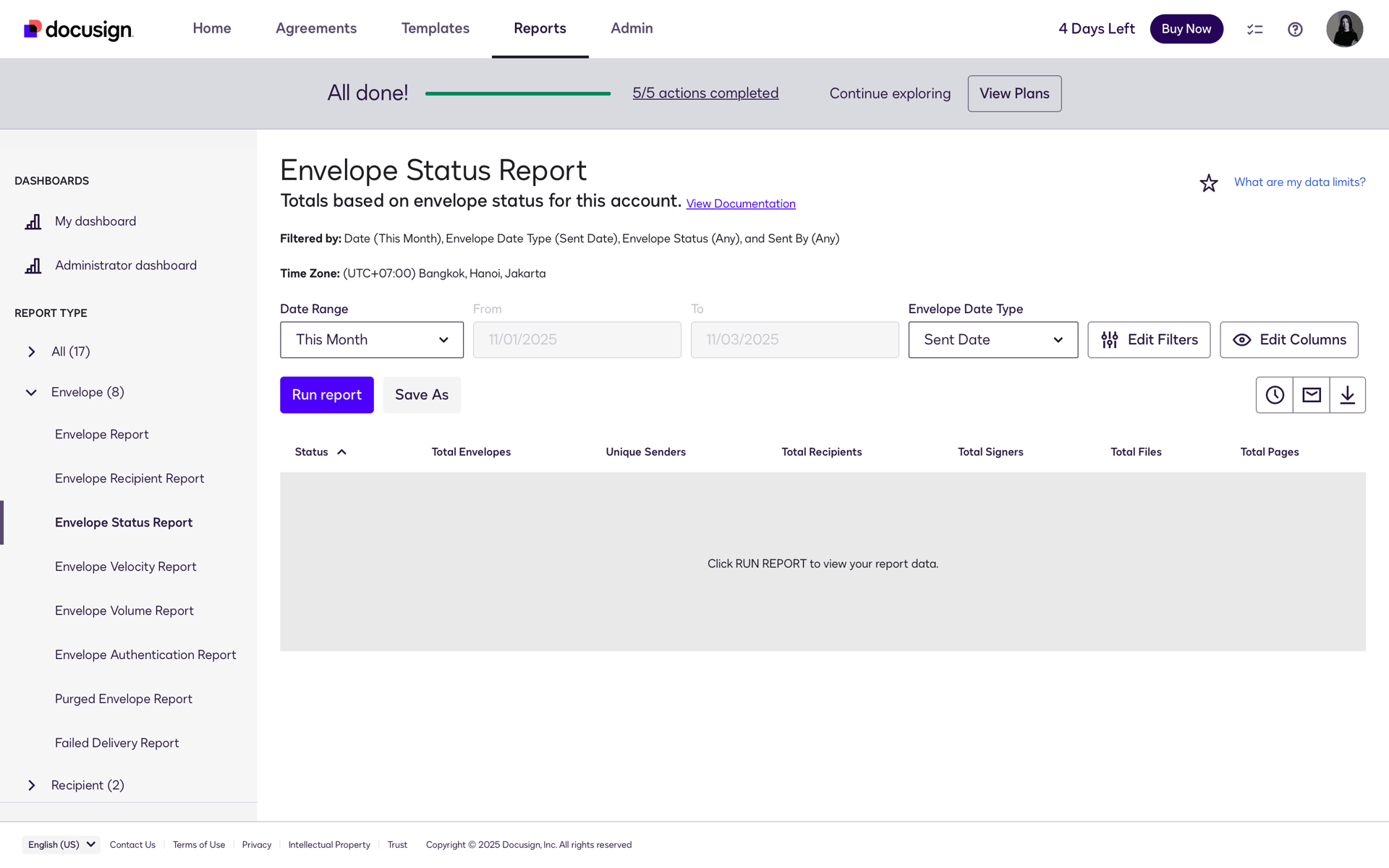Image resolution: width=1389 pixels, height=868 pixels.
Task: Open Intellectual Property footer link
Action: tap(329, 845)
